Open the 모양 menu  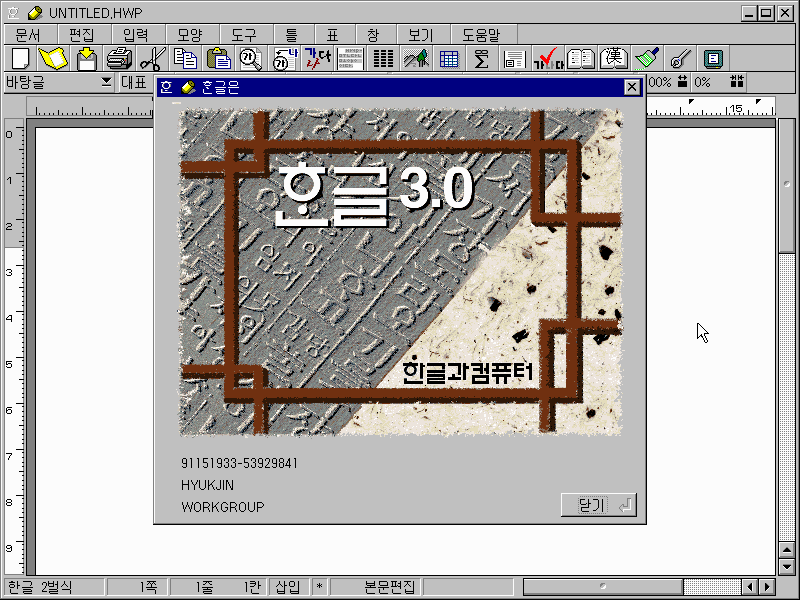pyautogui.click(x=190, y=35)
